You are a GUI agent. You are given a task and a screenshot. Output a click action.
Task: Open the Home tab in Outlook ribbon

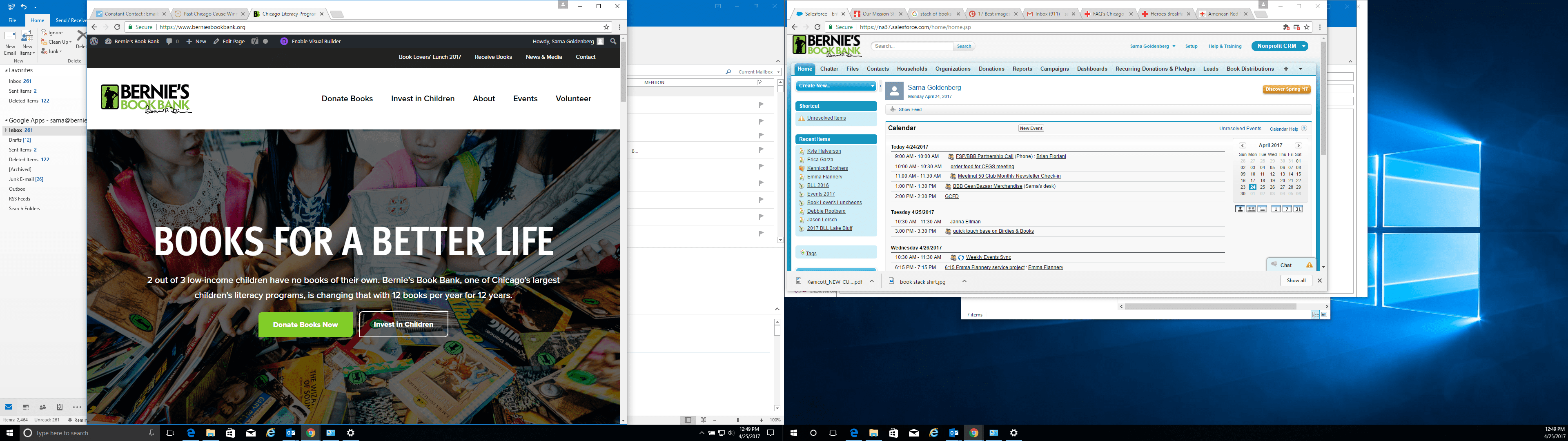pyautogui.click(x=37, y=20)
